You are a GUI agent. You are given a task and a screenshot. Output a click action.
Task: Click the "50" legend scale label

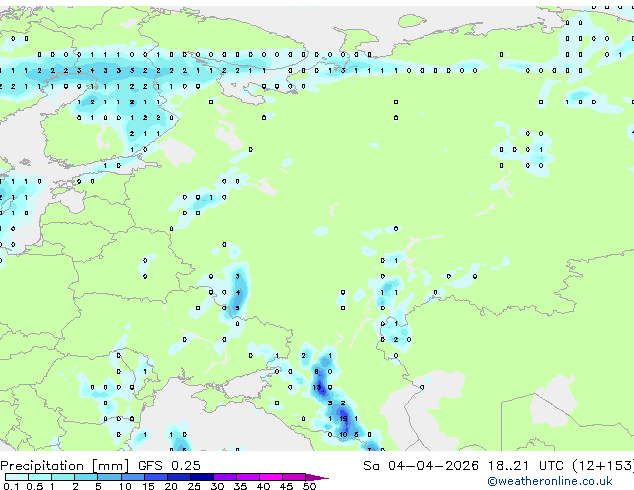(309, 486)
